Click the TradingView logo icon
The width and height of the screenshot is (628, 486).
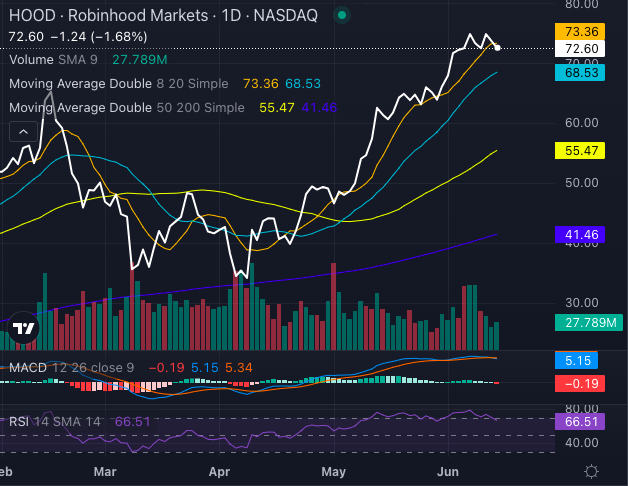23,328
